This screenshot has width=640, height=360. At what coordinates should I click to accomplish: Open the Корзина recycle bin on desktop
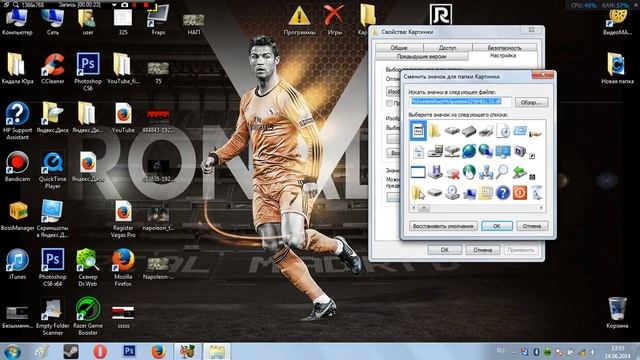(x=617, y=312)
